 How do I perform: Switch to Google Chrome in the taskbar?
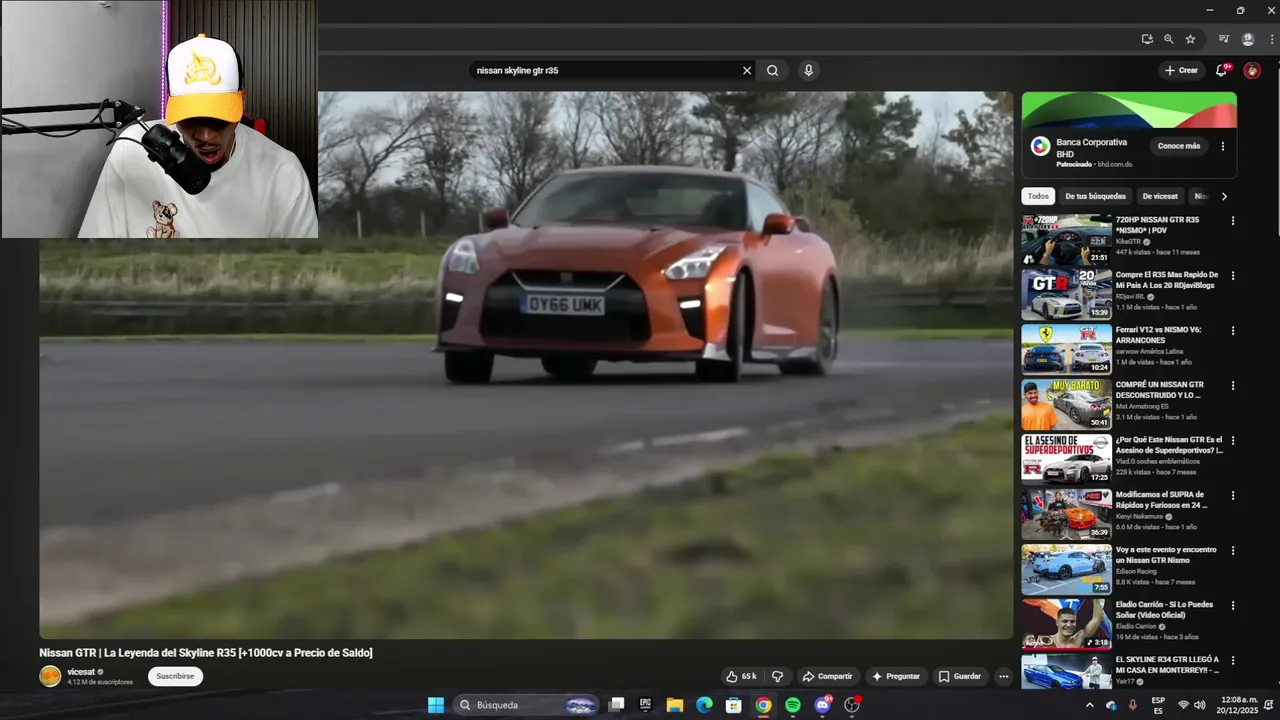763,705
